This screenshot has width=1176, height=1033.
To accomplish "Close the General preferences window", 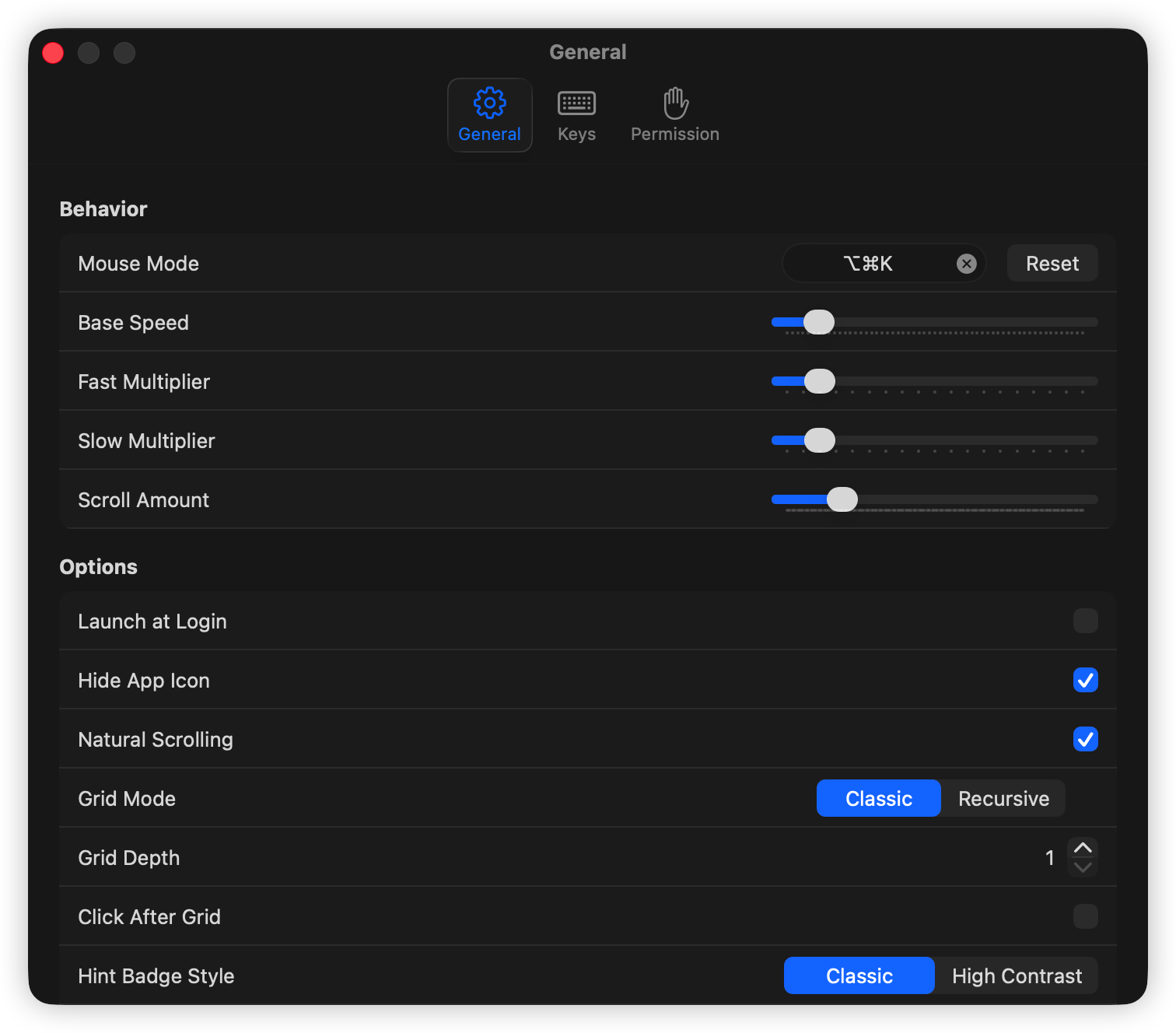I will [53, 53].
